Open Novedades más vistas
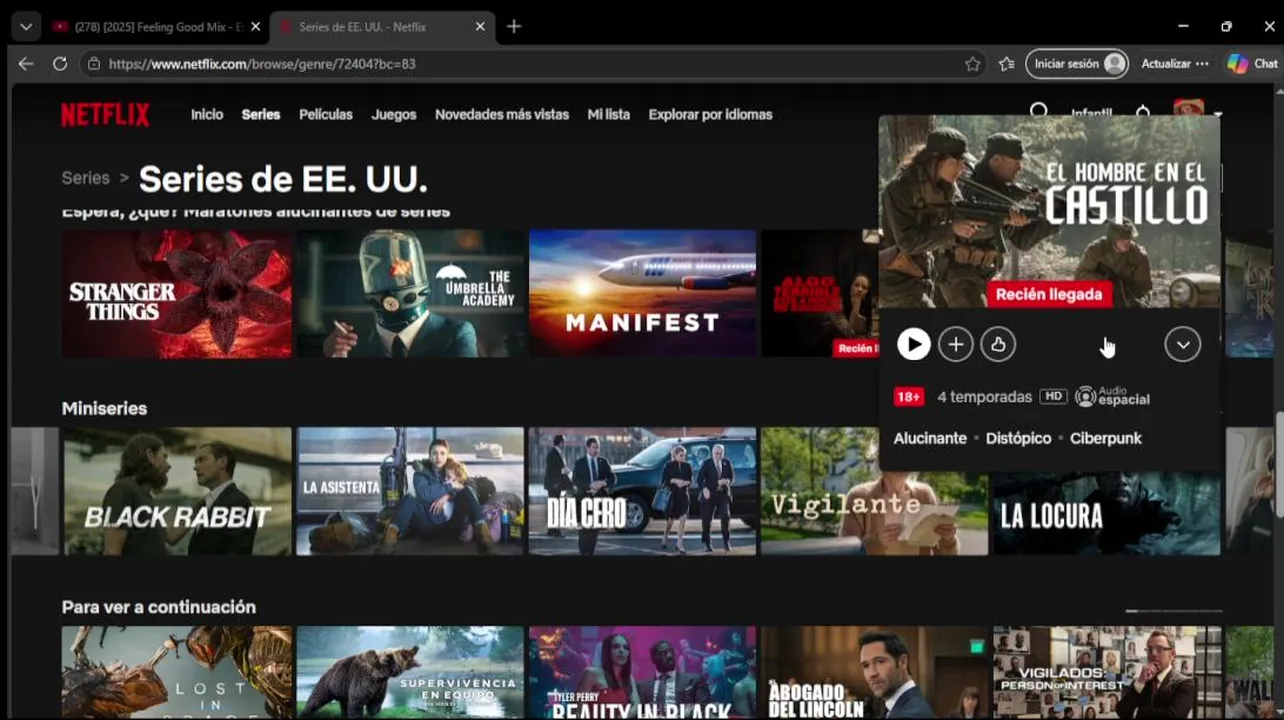Viewport: 1284px width, 720px height. 502,115
